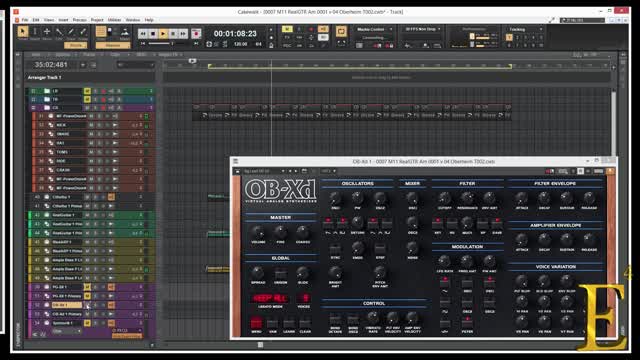Click the amplifier envelope RELEASE knob
The width and height of the screenshot is (640, 360).
click(589, 240)
